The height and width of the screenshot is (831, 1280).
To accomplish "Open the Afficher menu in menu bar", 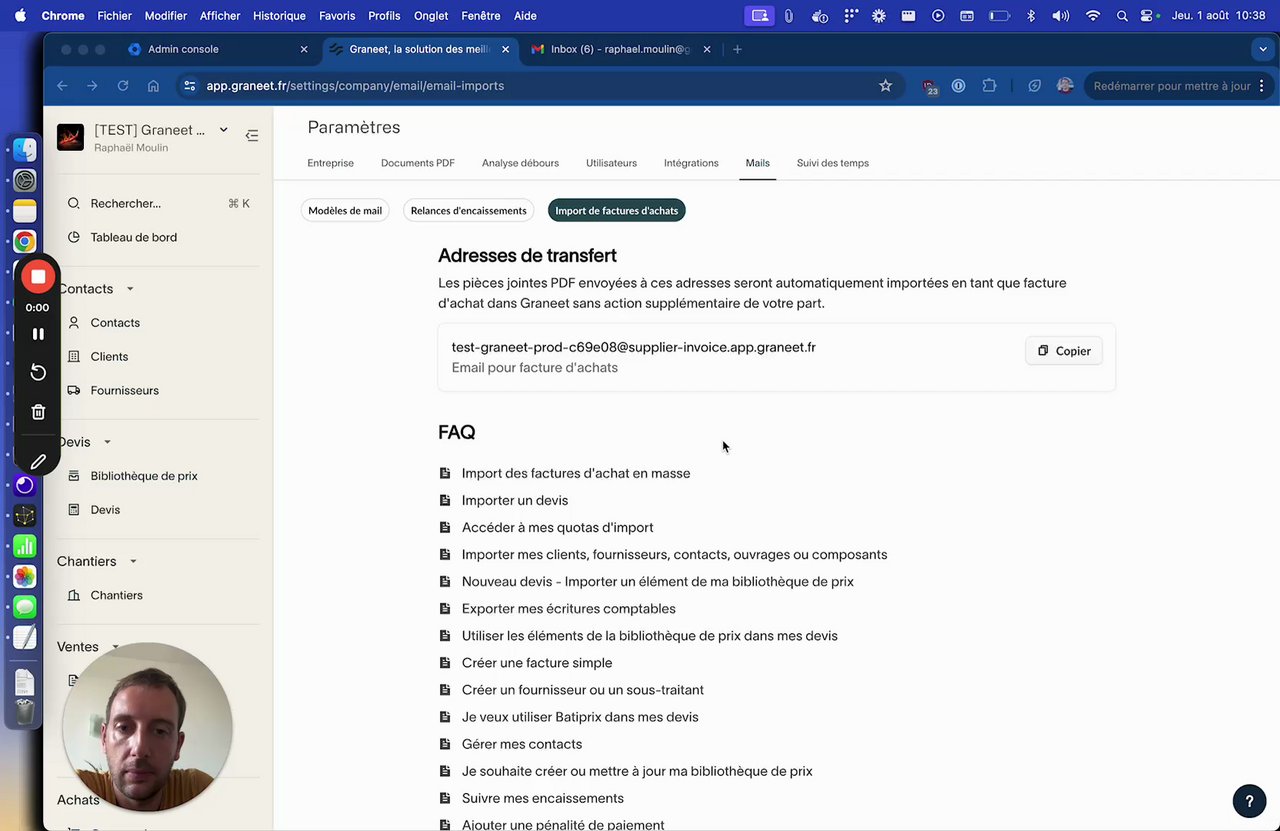I will 220,16.
